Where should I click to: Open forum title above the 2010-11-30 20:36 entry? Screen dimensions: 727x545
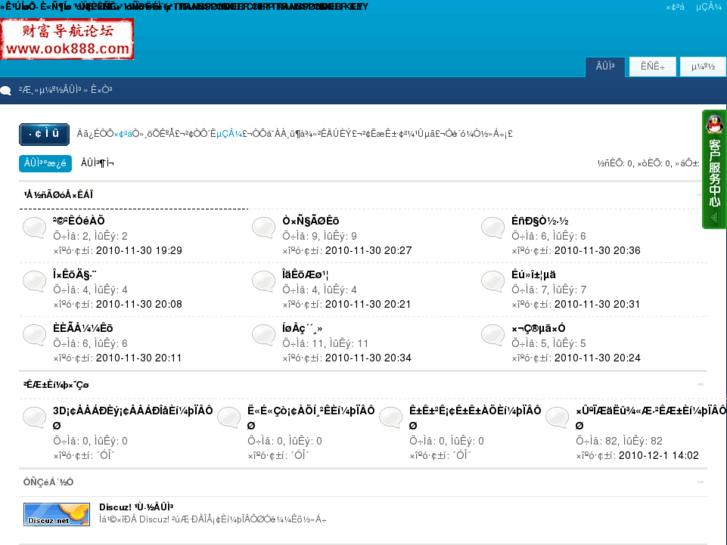point(540,221)
